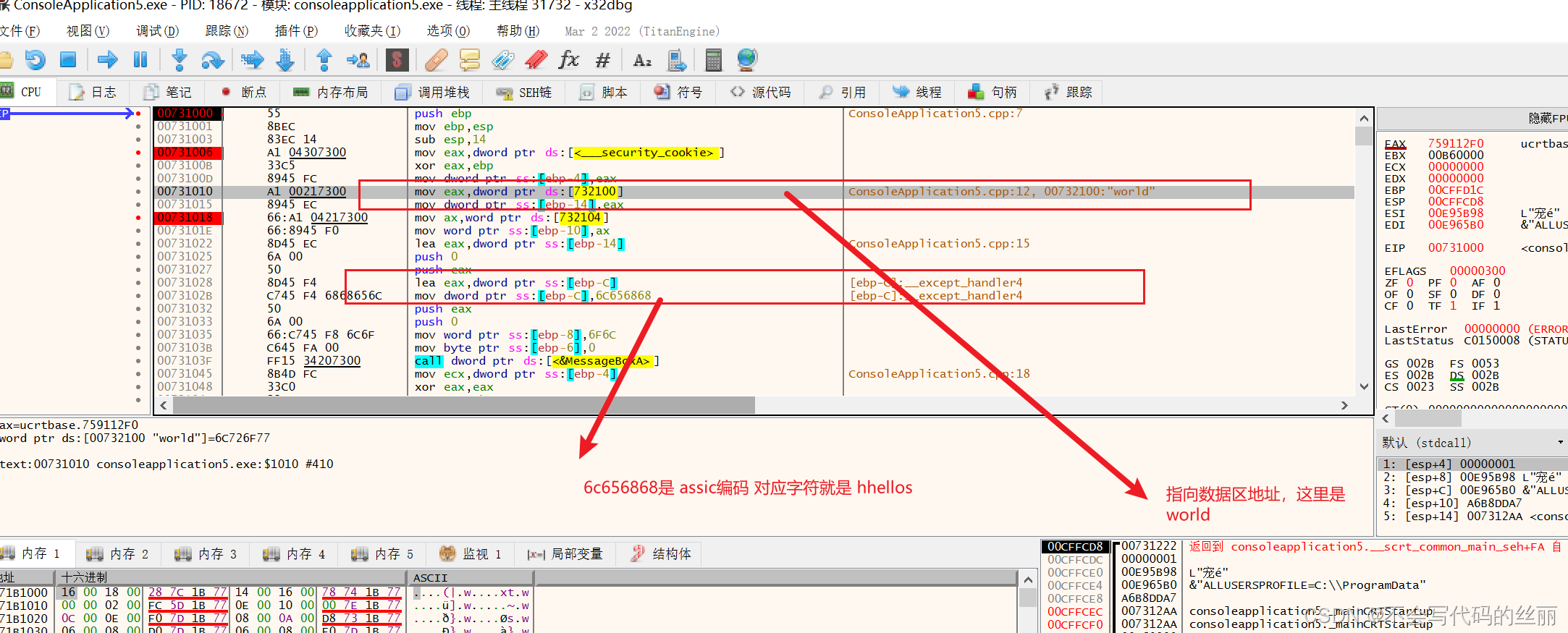Click disassembly scrollbar down arrow
1568x633 pixels.
1364,386
